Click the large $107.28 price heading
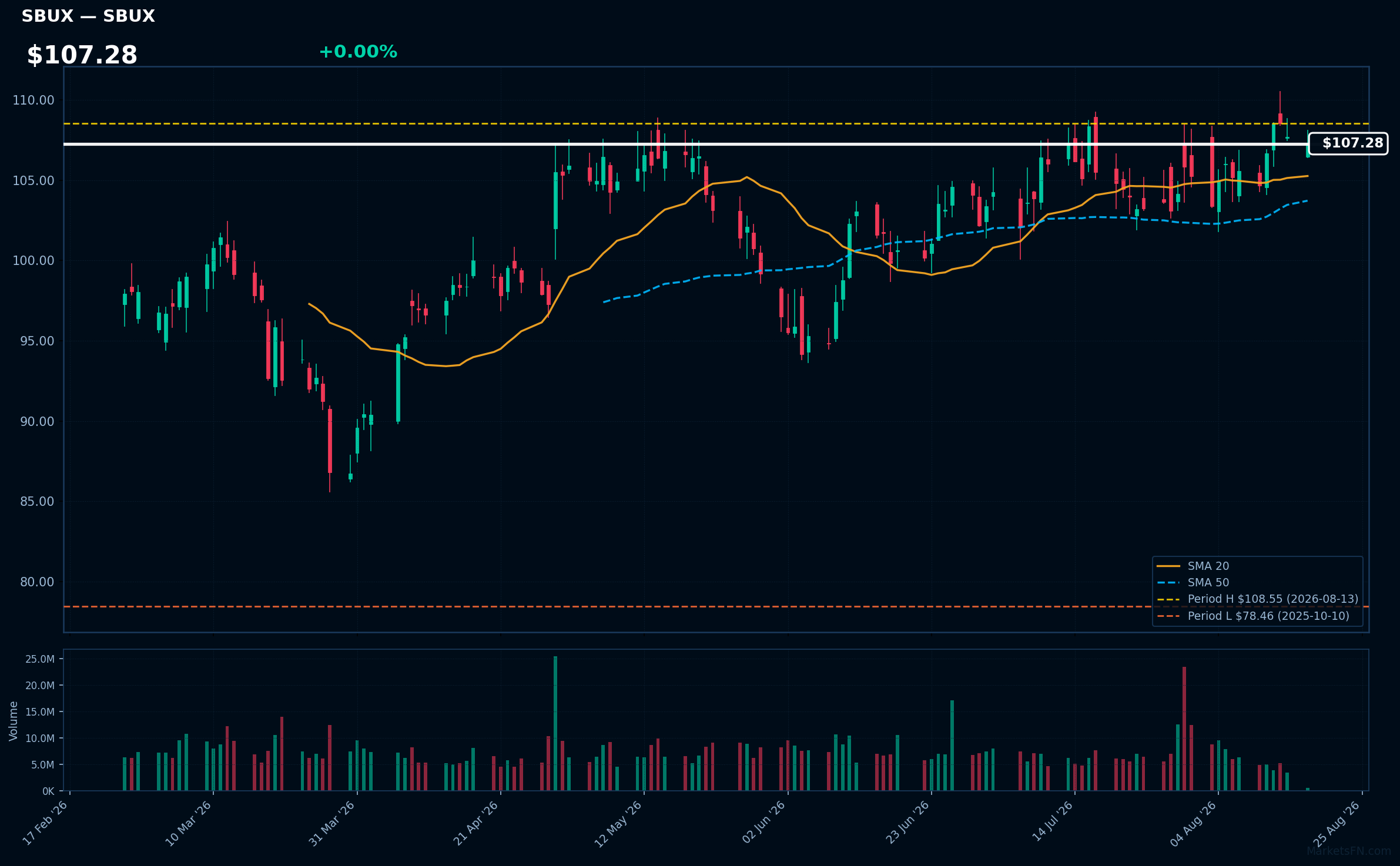This screenshot has height=866, width=1400. tap(82, 55)
